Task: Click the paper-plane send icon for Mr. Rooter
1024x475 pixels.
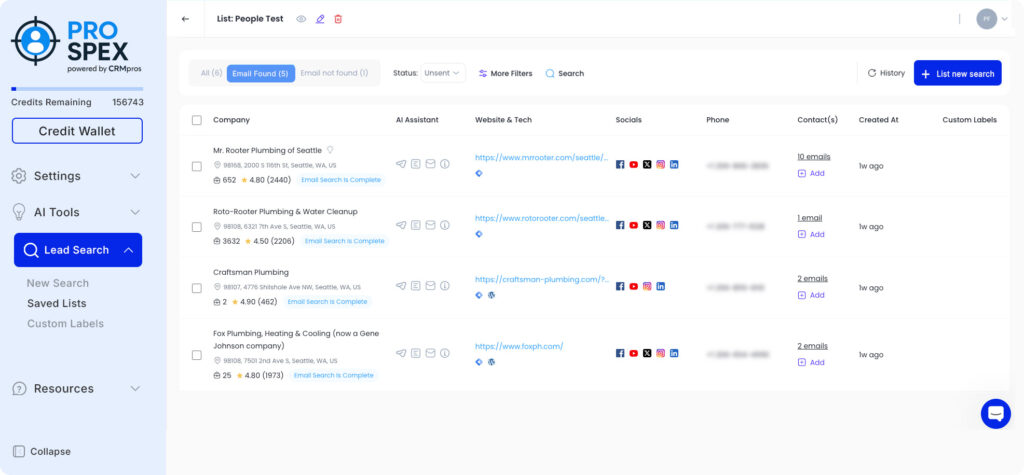Action: (401, 164)
